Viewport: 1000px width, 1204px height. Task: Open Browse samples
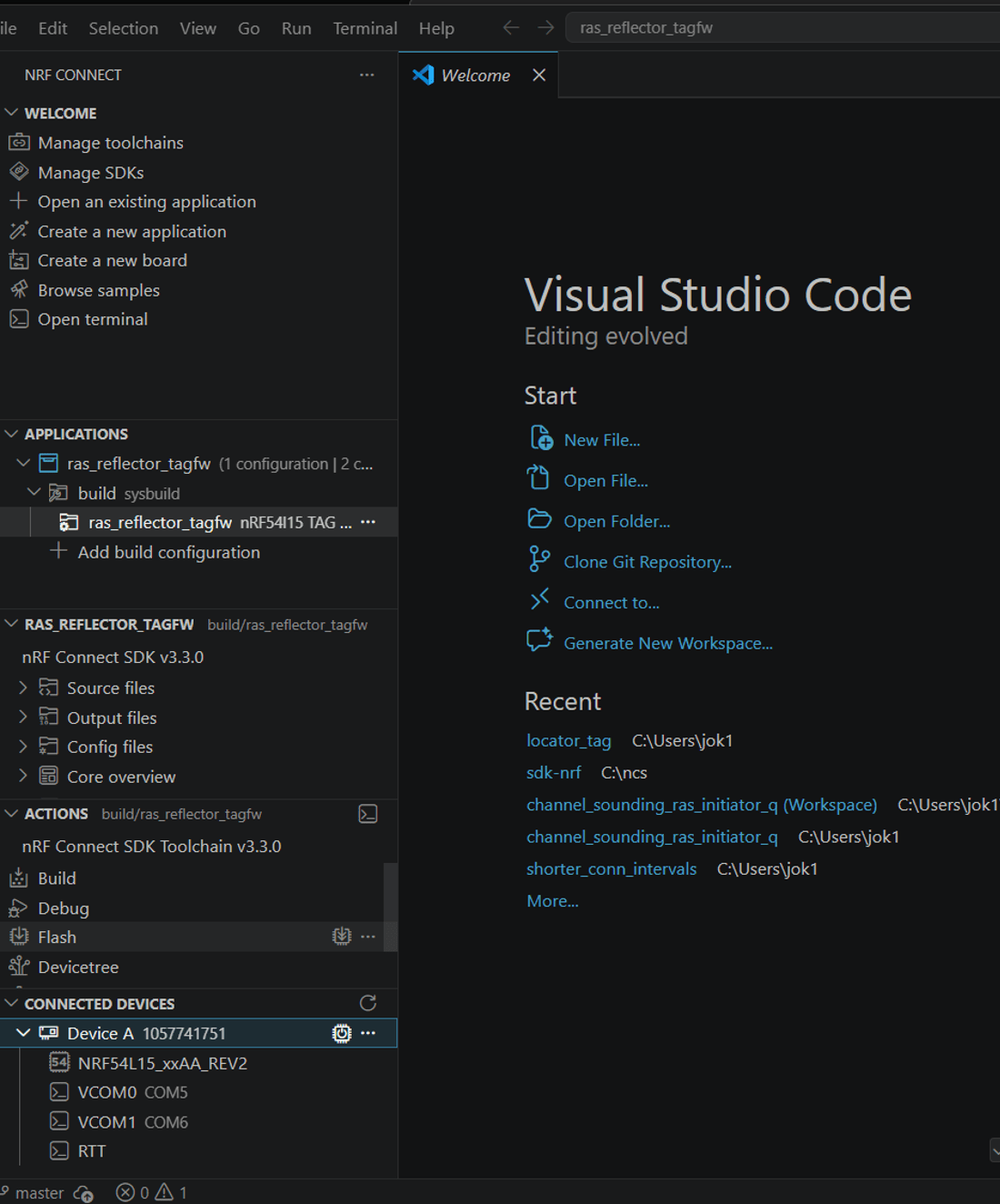(98, 290)
